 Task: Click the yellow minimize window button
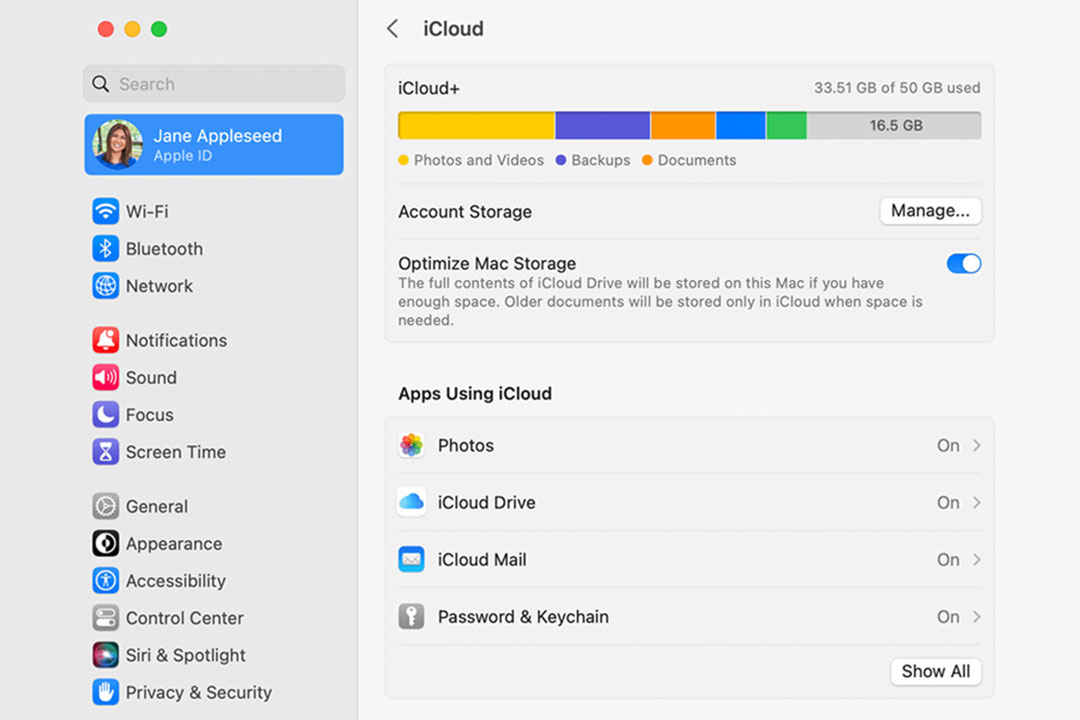pos(132,29)
